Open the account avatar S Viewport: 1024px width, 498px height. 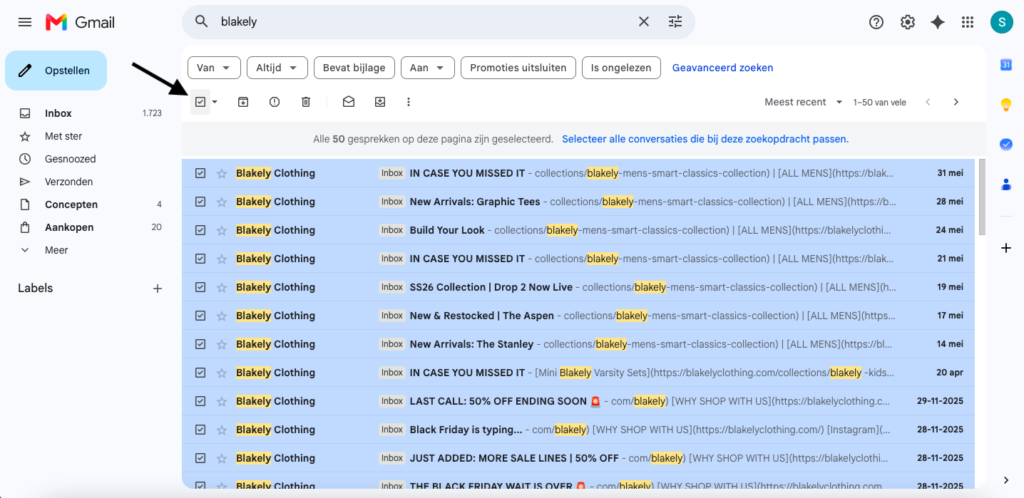point(1000,22)
